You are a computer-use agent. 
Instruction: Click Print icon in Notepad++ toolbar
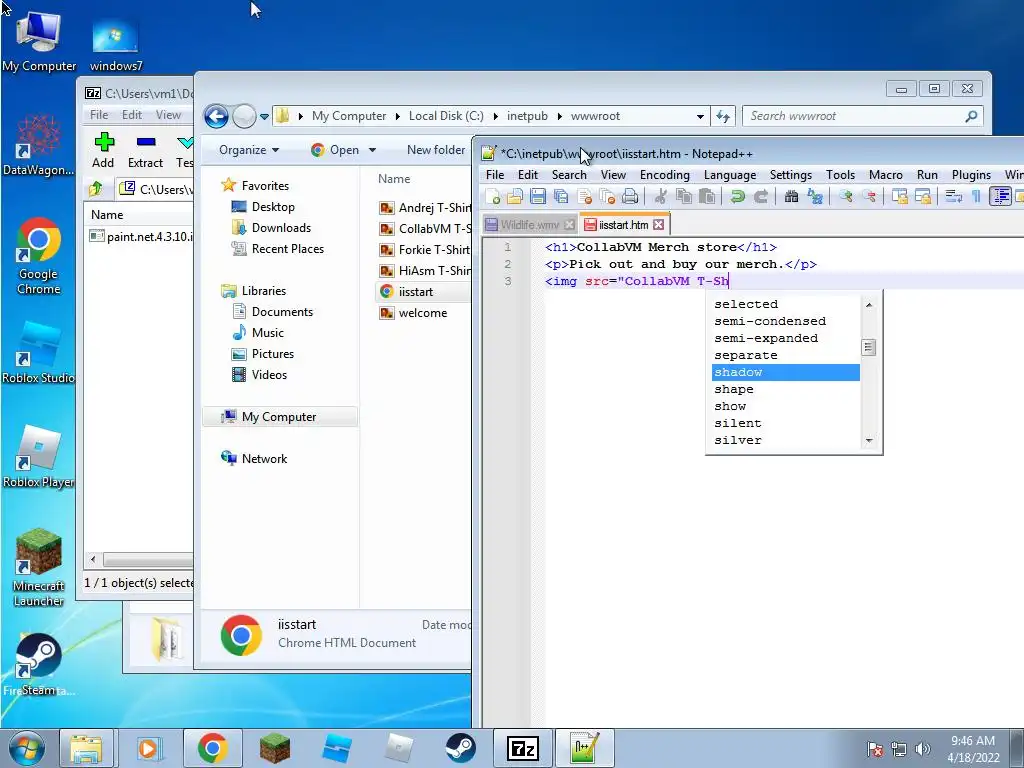[630, 196]
